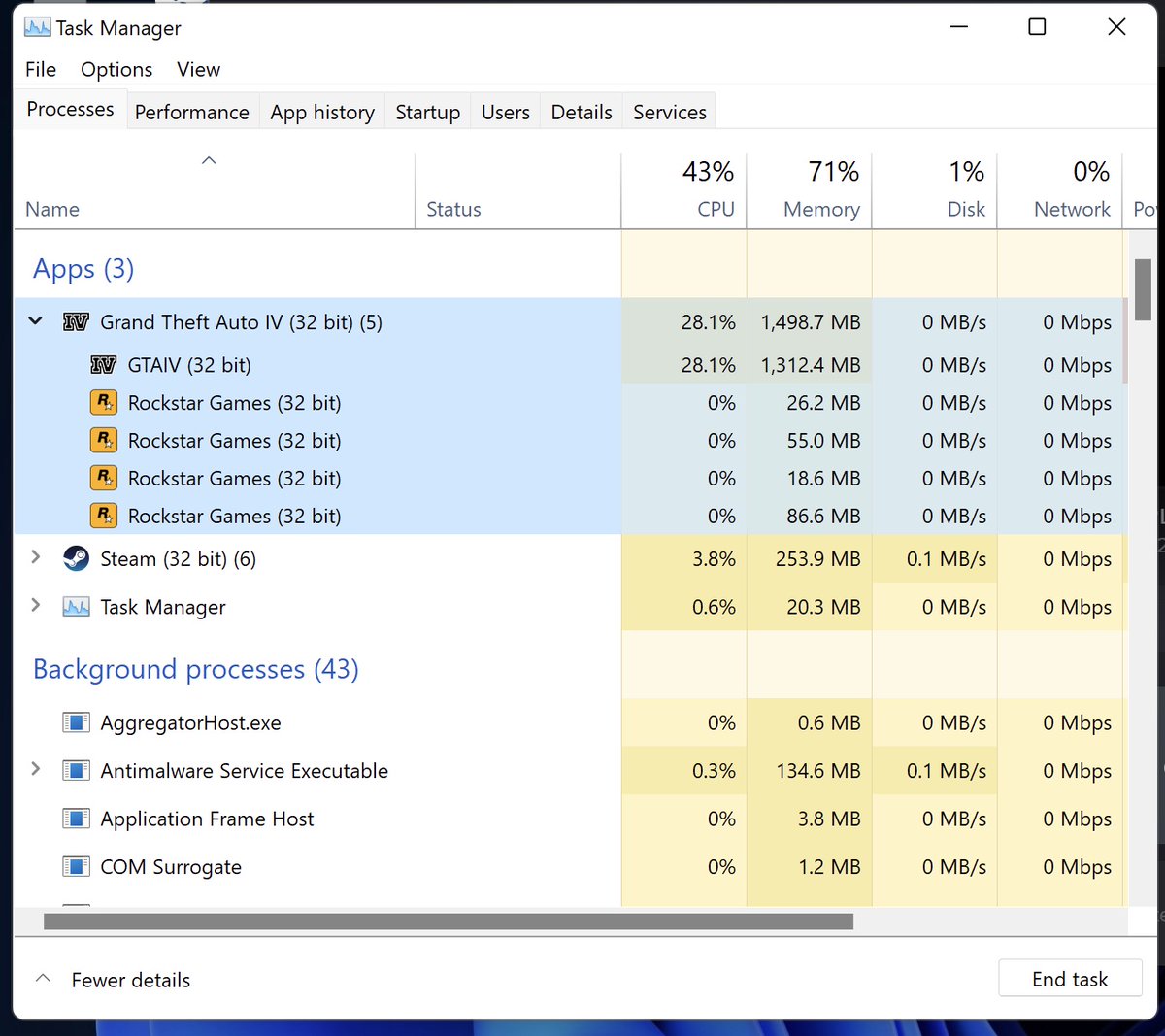This screenshot has width=1165, height=1036.
Task: Click the 0.6% CPU value
Action: click(x=714, y=607)
